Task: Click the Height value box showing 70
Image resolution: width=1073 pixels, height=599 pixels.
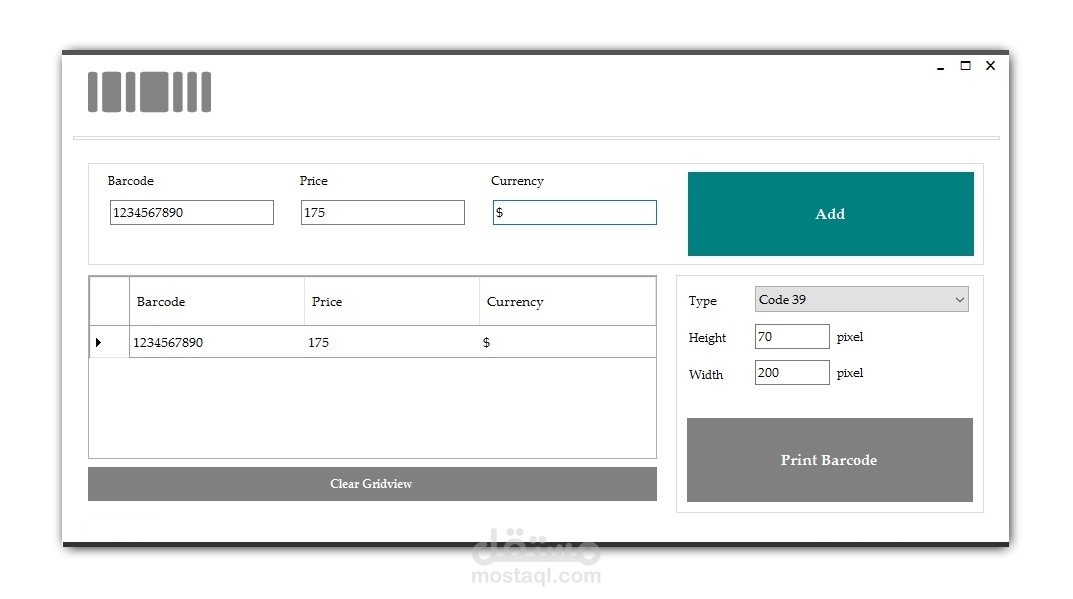Action: pos(791,336)
